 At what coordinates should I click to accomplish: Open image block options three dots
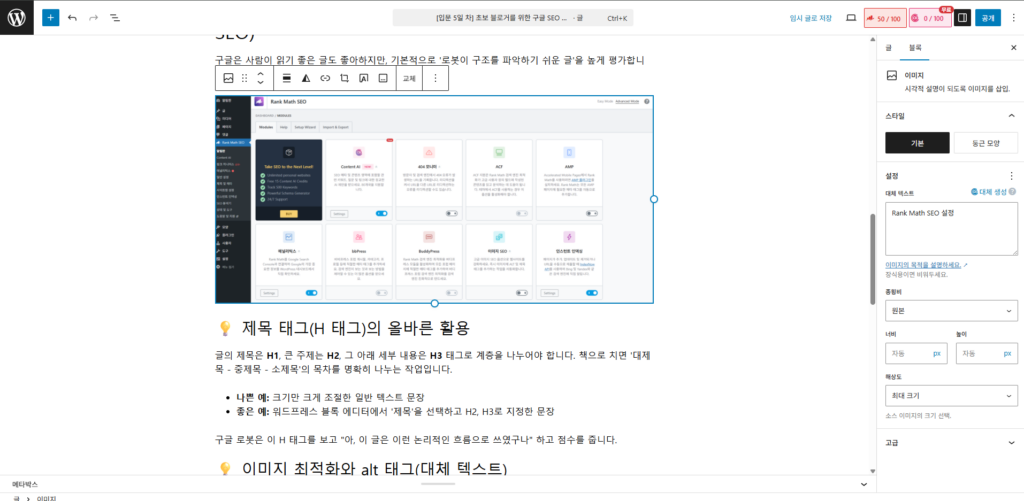pos(436,78)
